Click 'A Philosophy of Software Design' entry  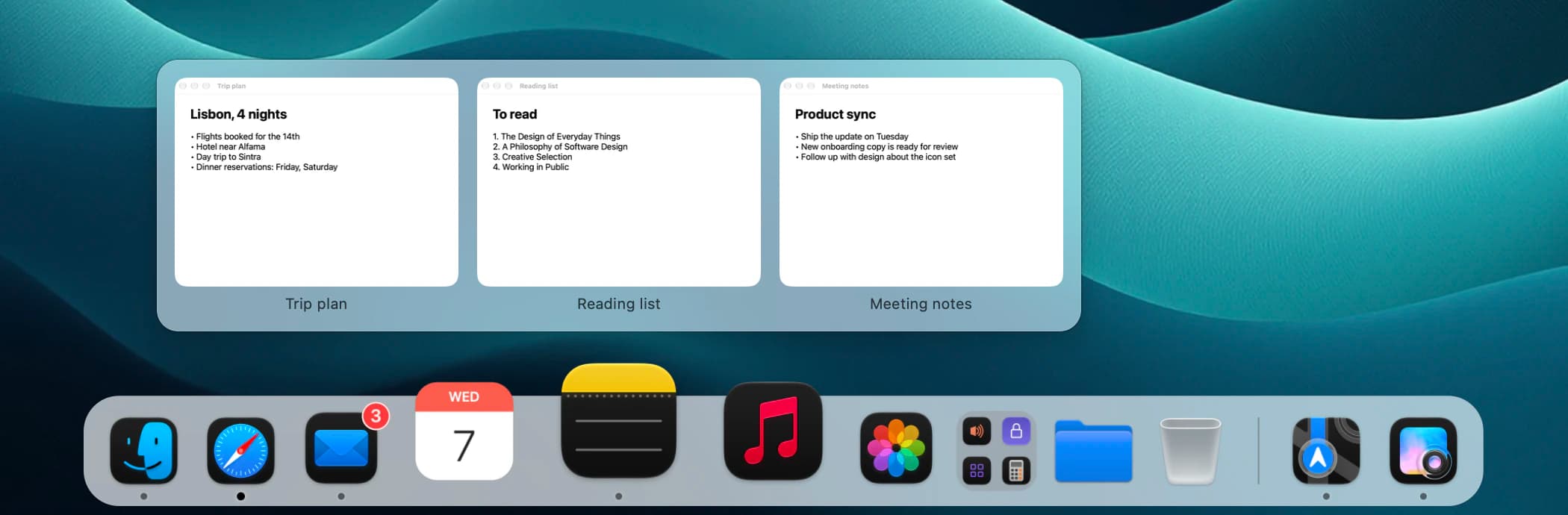click(560, 147)
